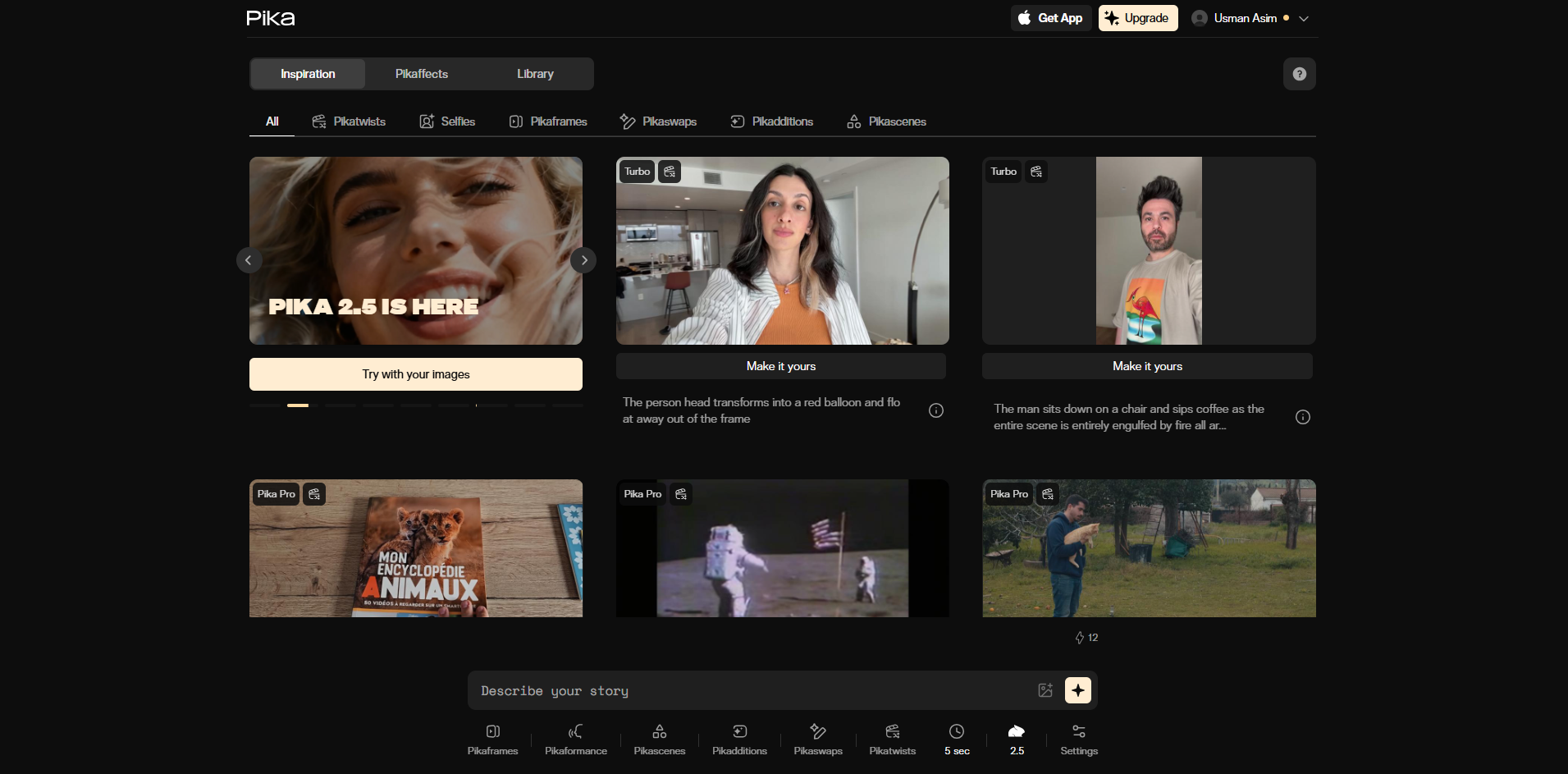Show info for the red balloon prompt
1568x774 pixels.
tap(935, 410)
